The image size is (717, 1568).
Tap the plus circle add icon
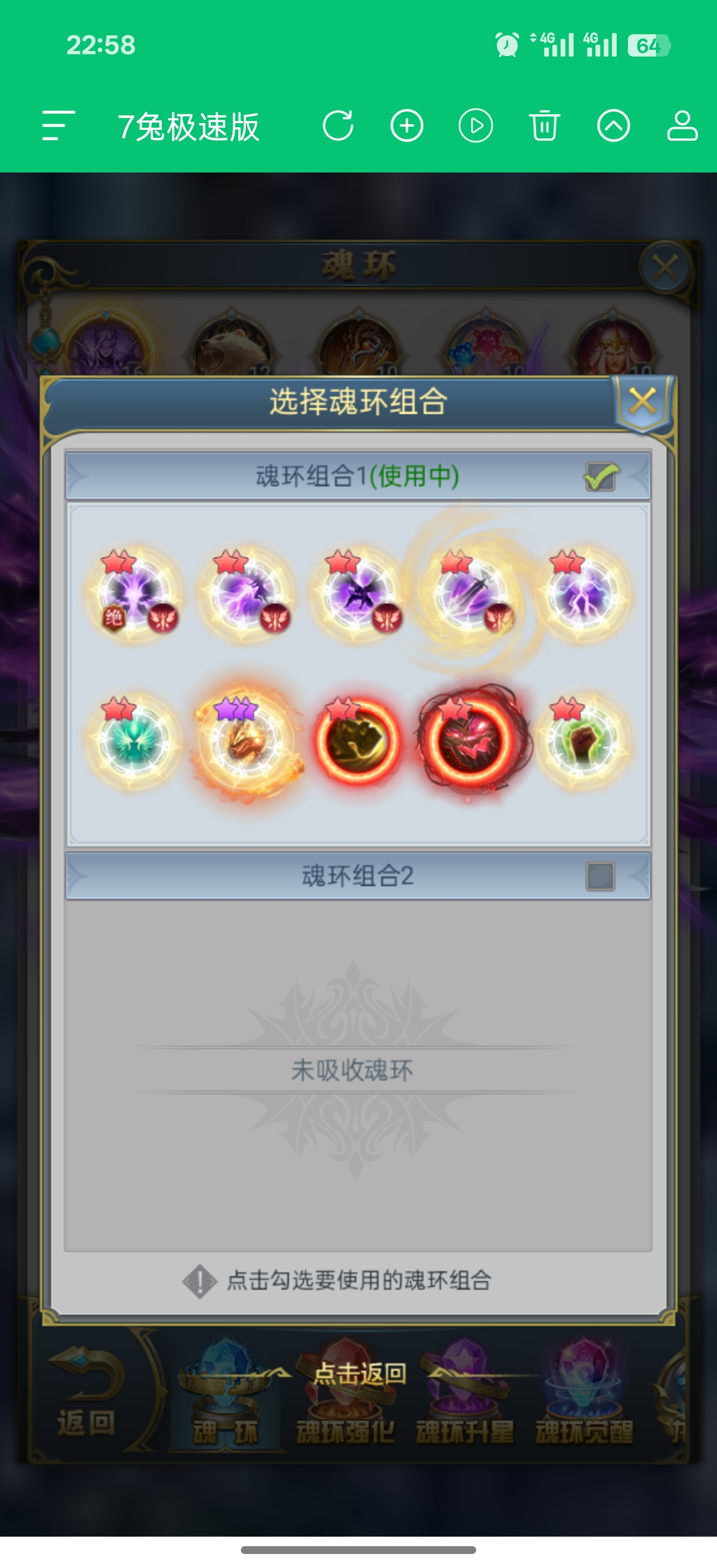pyautogui.click(x=407, y=126)
